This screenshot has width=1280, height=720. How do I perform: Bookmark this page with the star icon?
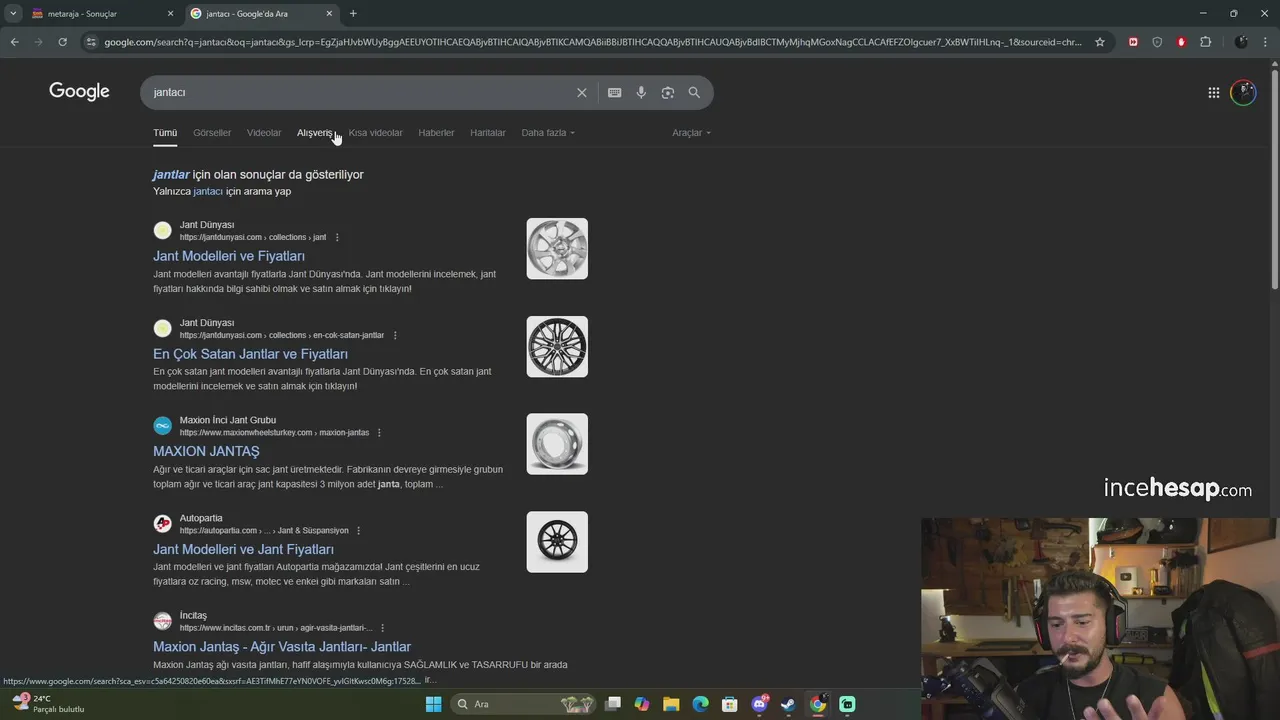pos(1100,42)
